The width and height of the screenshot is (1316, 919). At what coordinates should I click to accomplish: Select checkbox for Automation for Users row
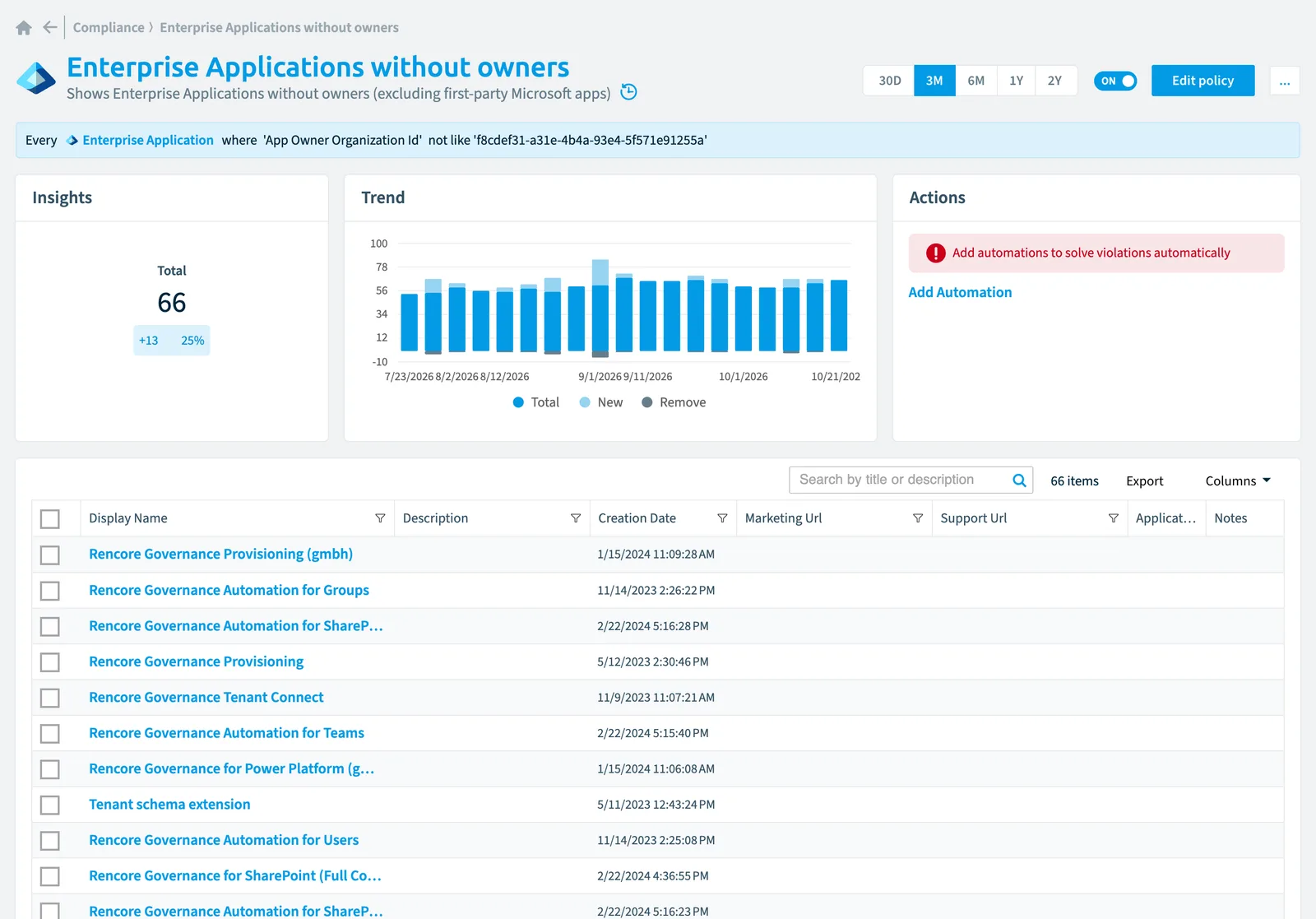[50, 841]
